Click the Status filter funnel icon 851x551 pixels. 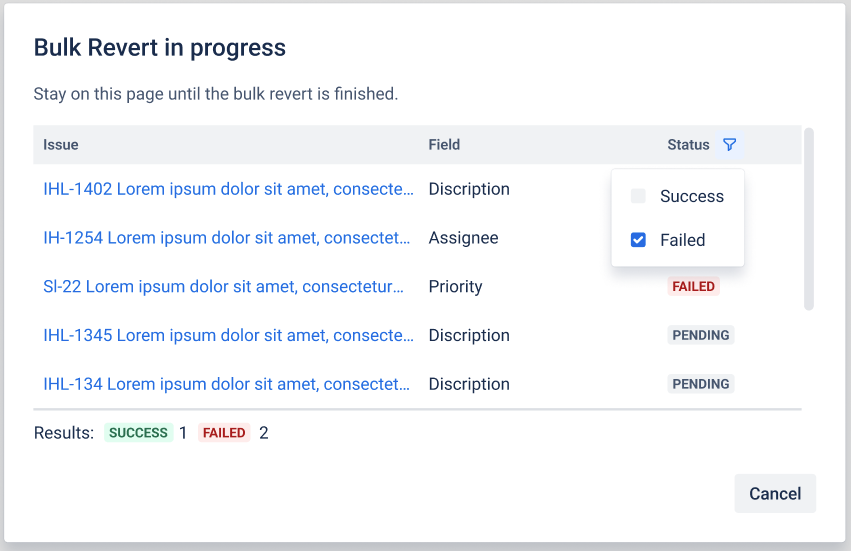730,145
